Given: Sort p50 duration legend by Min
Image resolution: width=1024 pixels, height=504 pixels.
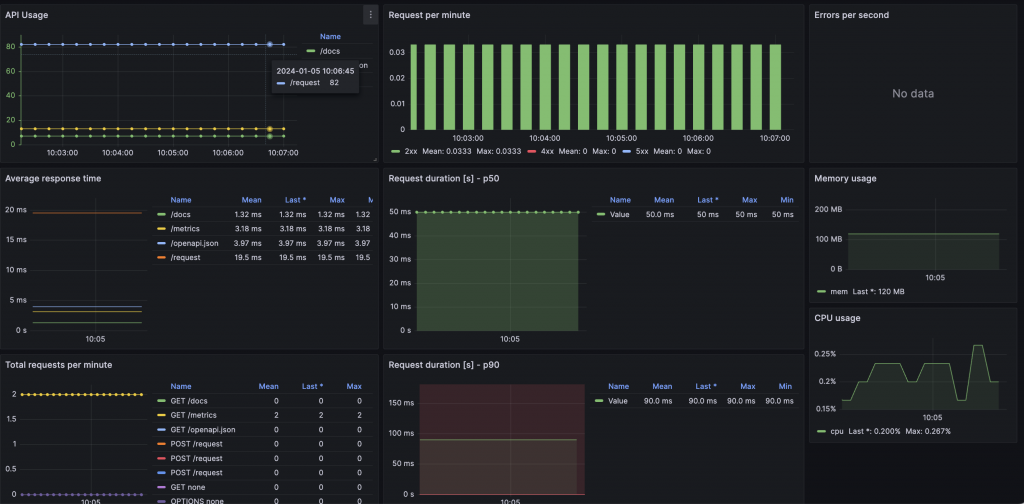Looking at the screenshot, I should click(x=787, y=200).
